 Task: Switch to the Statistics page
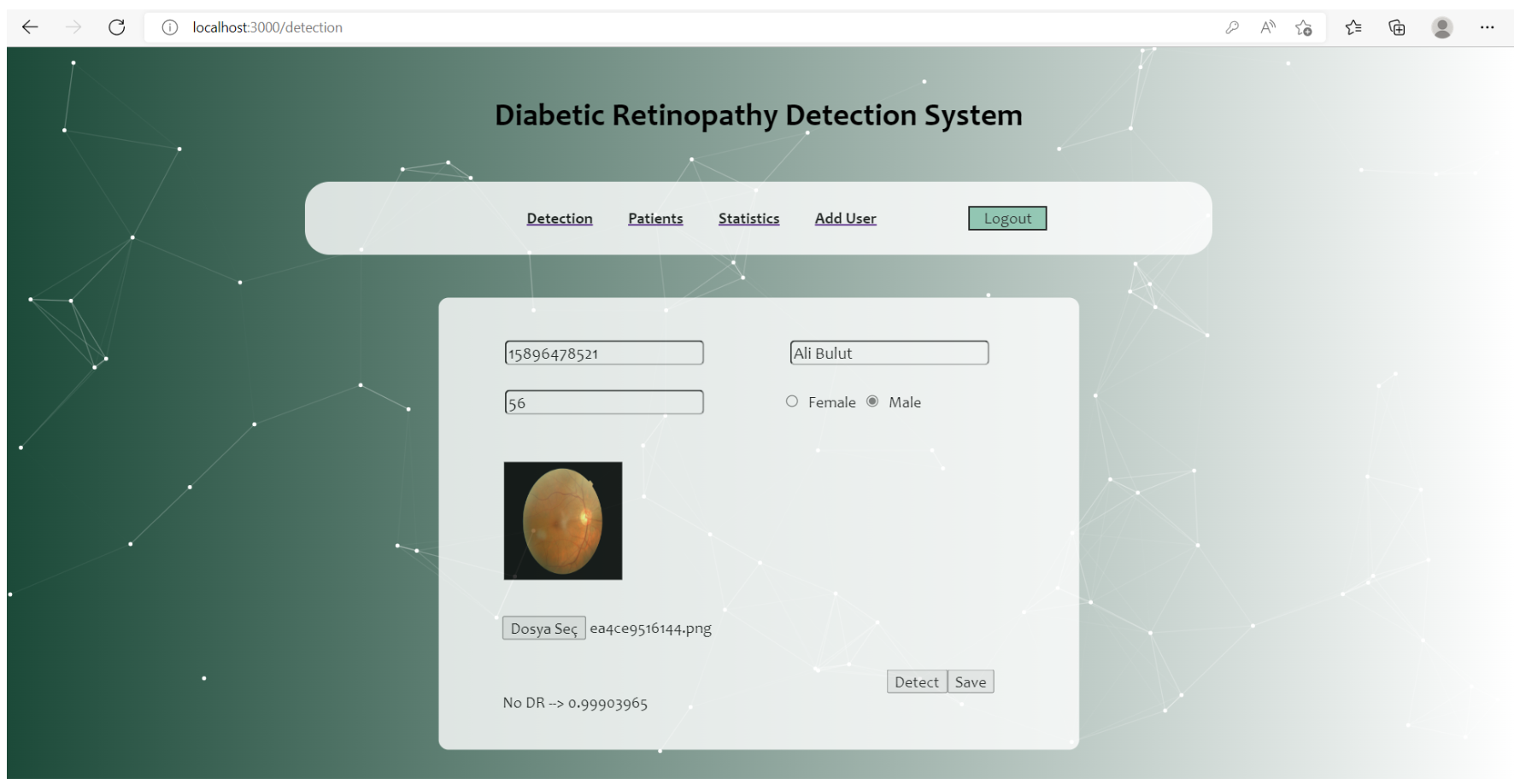[748, 218]
